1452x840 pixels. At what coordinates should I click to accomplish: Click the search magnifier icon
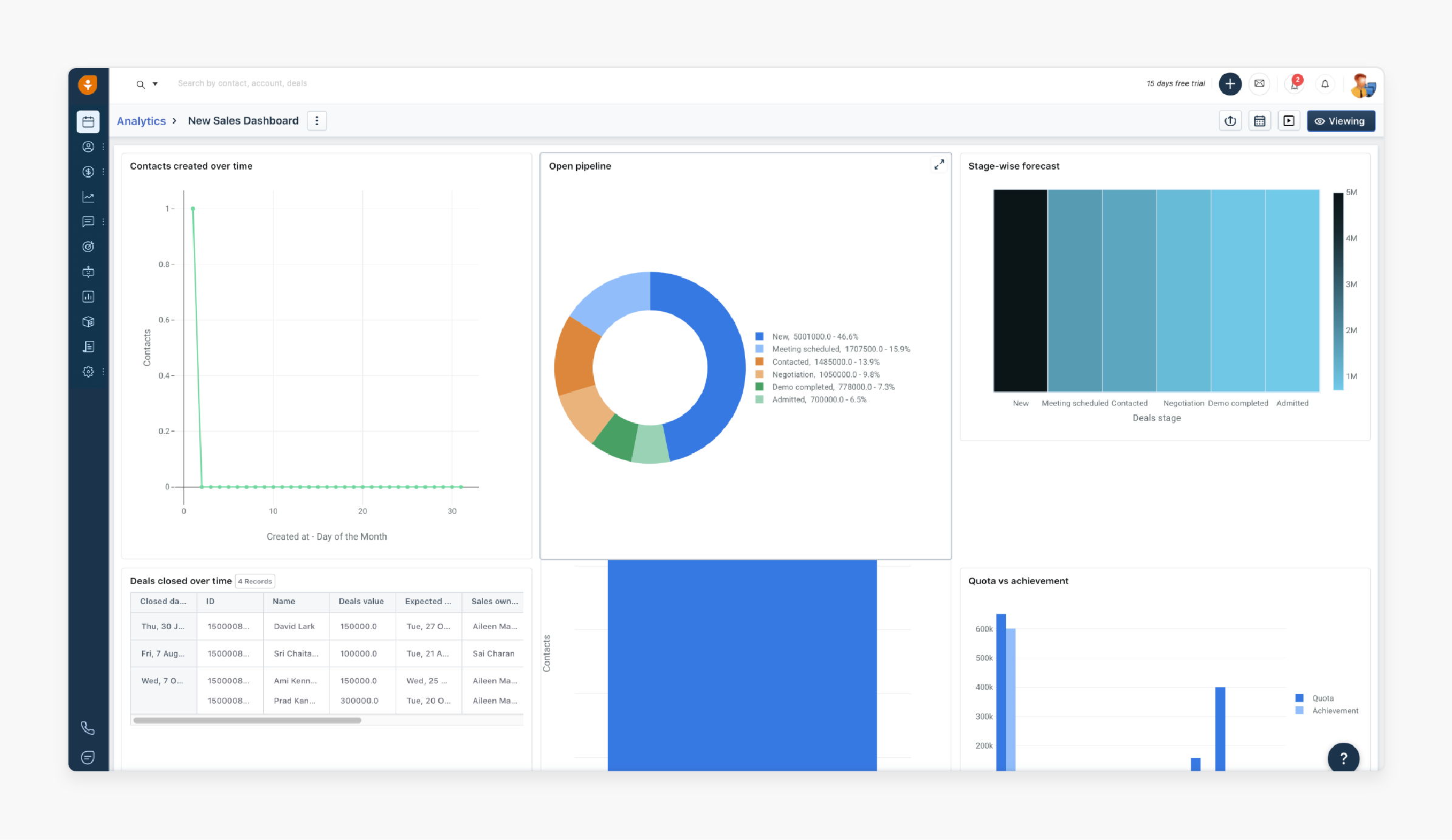tap(140, 84)
